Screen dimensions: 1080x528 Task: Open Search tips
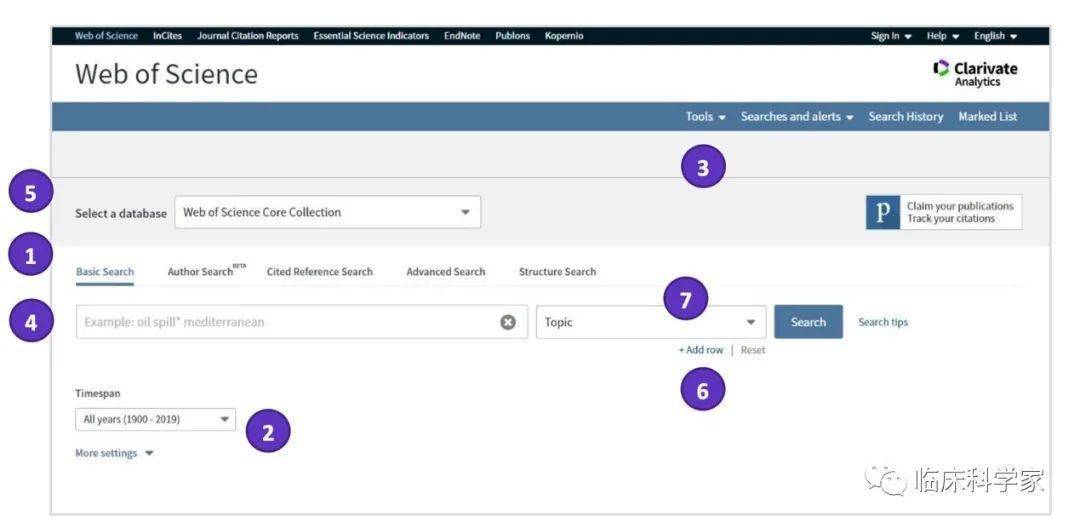tap(883, 322)
